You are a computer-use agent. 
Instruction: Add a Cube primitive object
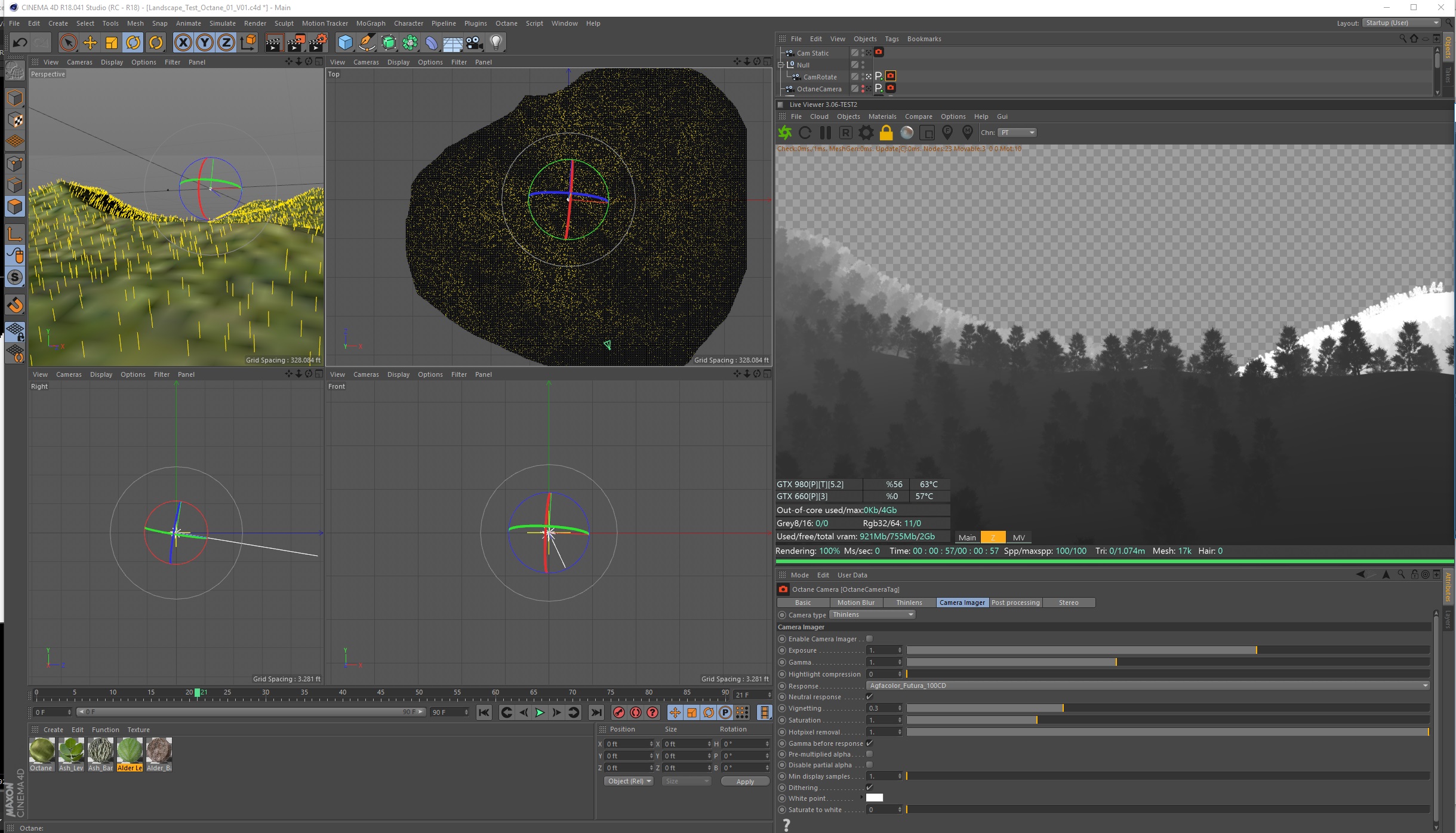tap(345, 42)
